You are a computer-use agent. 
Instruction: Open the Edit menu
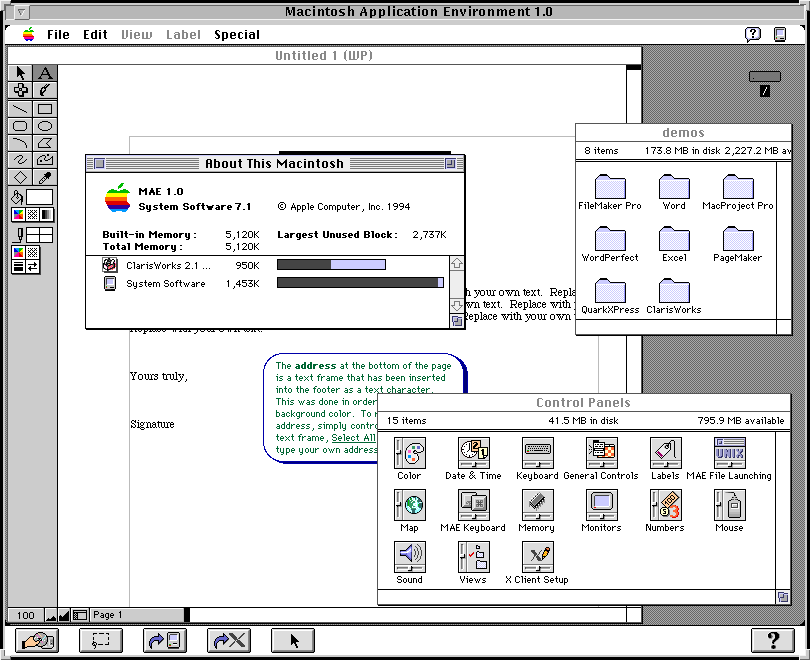click(95, 35)
